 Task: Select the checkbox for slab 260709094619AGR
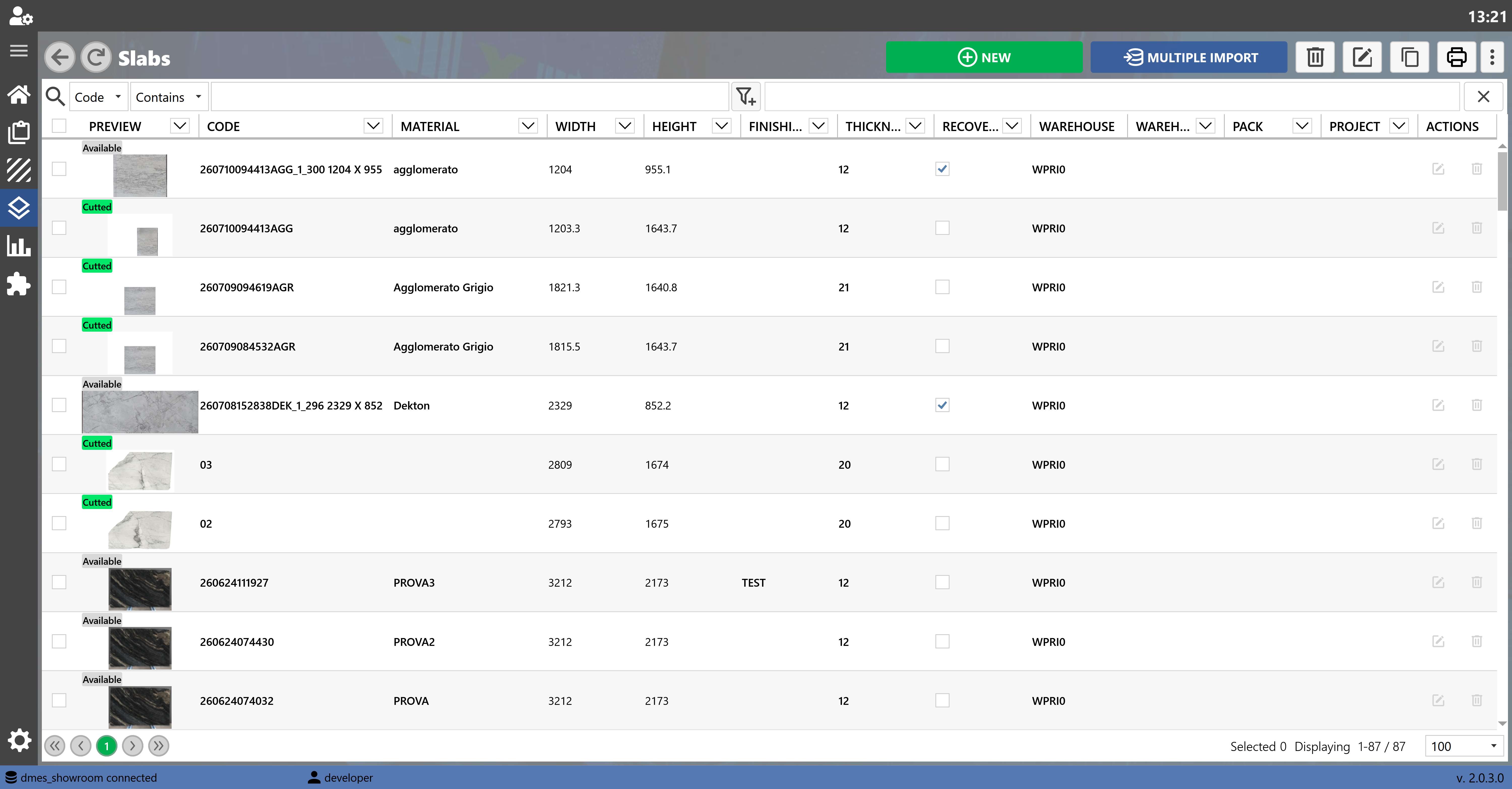coord(59,287)
